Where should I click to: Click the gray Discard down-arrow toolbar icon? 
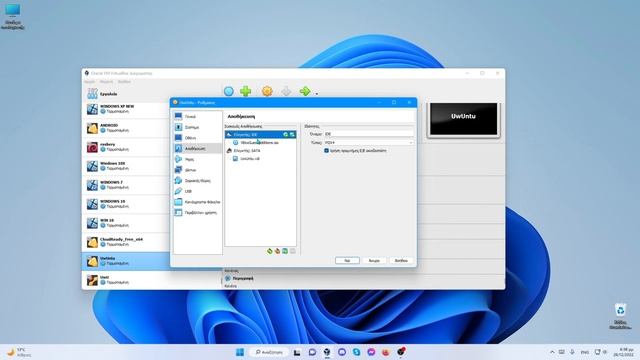click(286, 91)
